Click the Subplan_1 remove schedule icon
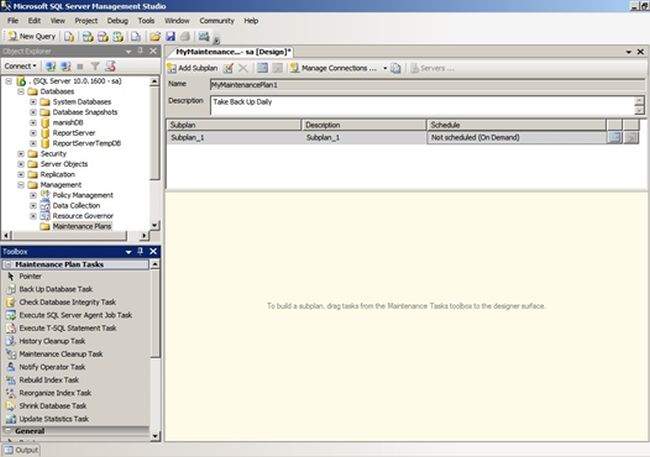This screenshot has height=457, width=650. [x=631, y=138]
